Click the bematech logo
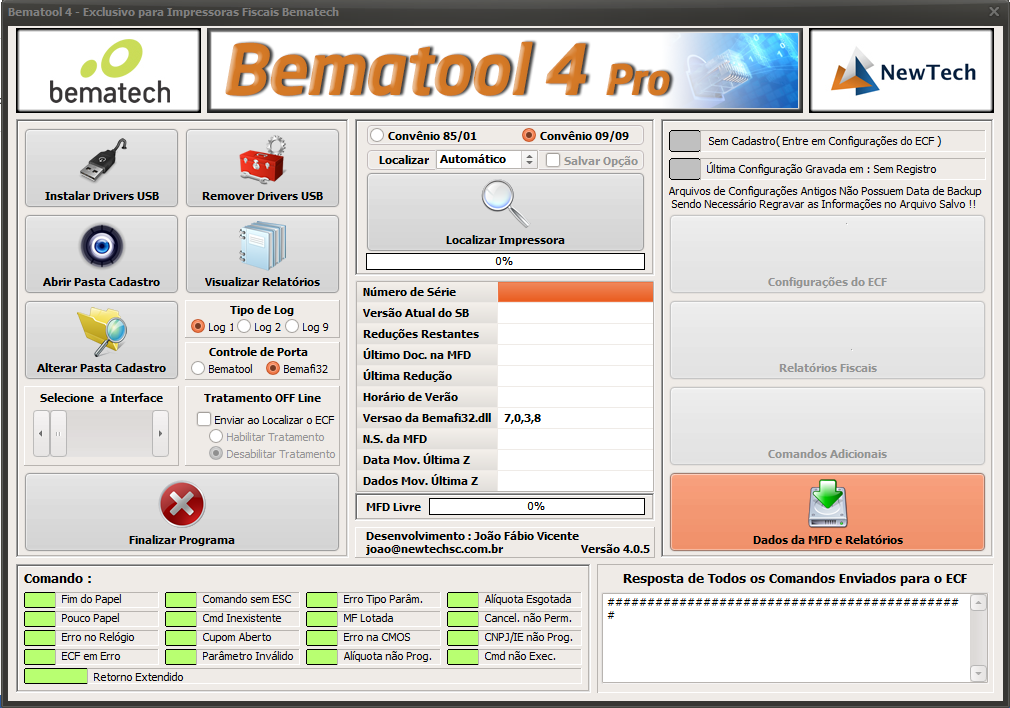This screenshot has height=708, width=1010. [109, 71]
